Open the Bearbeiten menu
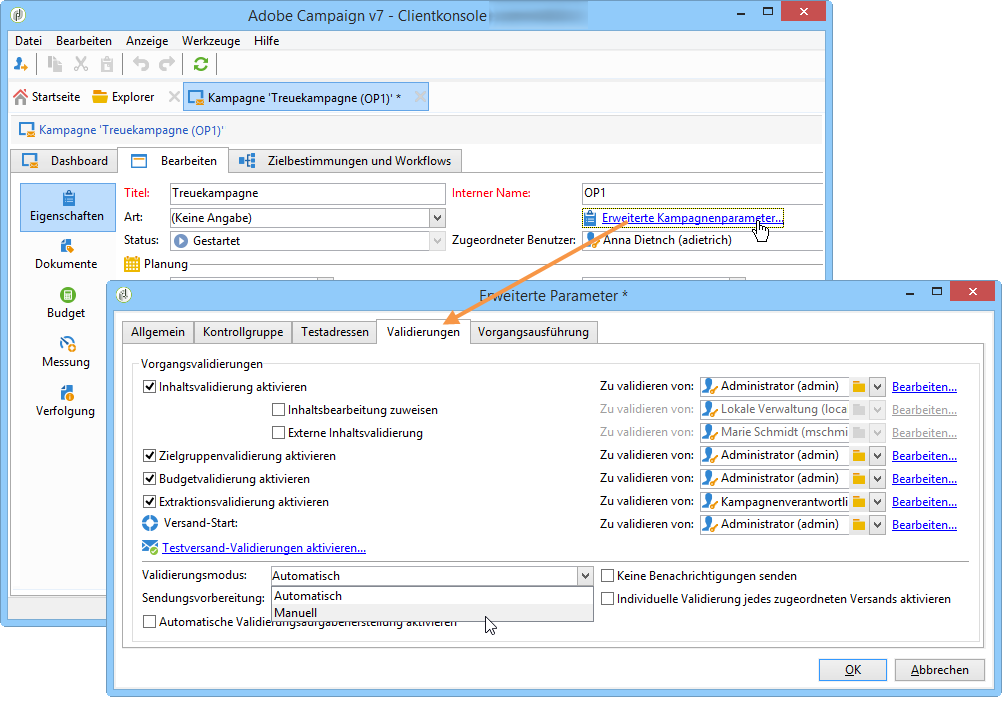This screenshot has height=707, width=1002. tap(84, 41)
